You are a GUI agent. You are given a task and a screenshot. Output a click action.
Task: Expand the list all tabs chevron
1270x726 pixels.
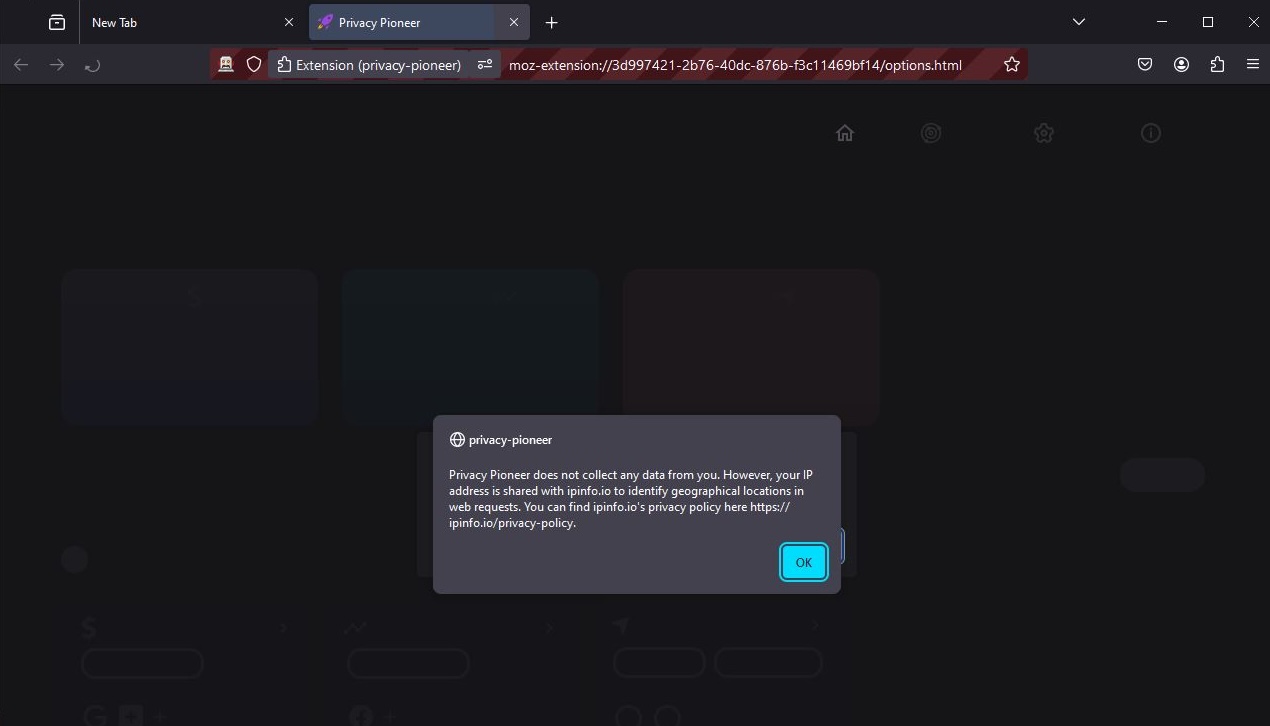coord(1078,22)
